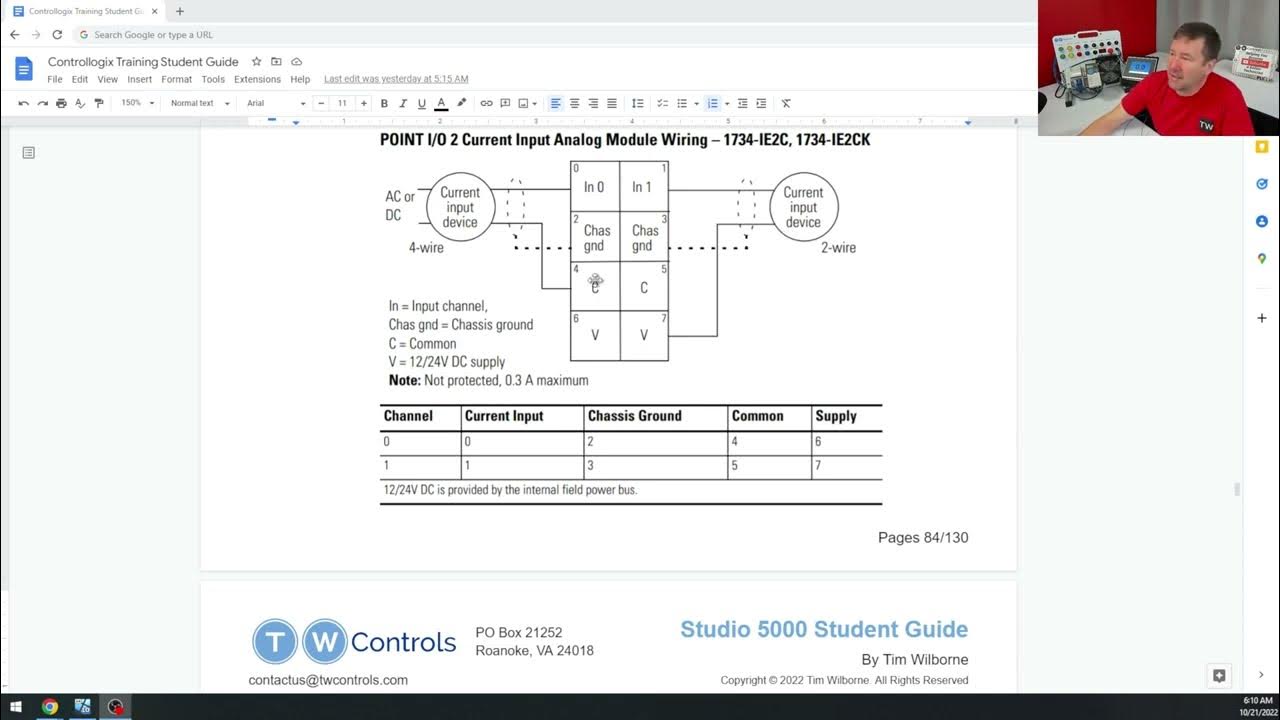Open Google Keep in the side panel
This screenshot has width=1280, height=720.
pyautogui.click(x=1262, y=147)
